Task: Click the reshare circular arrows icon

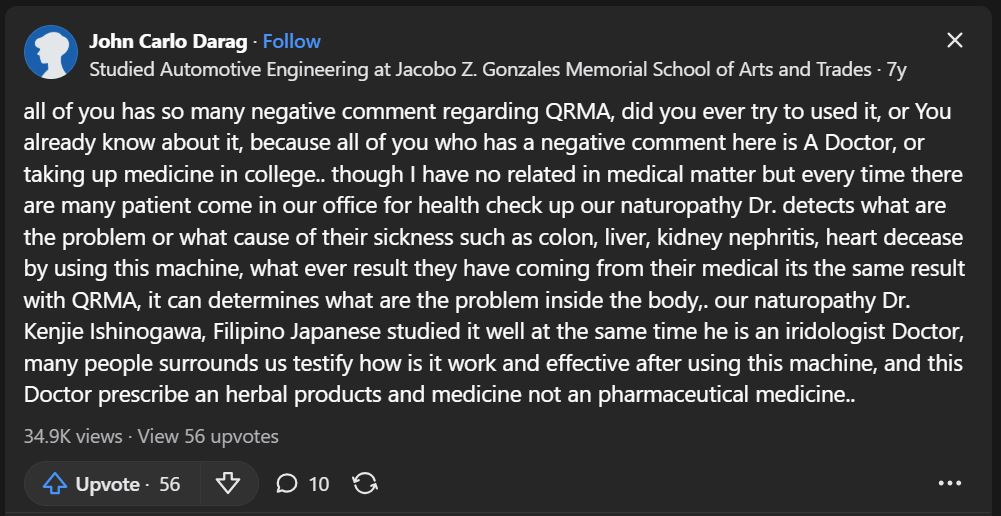Action: pos(365,484)
